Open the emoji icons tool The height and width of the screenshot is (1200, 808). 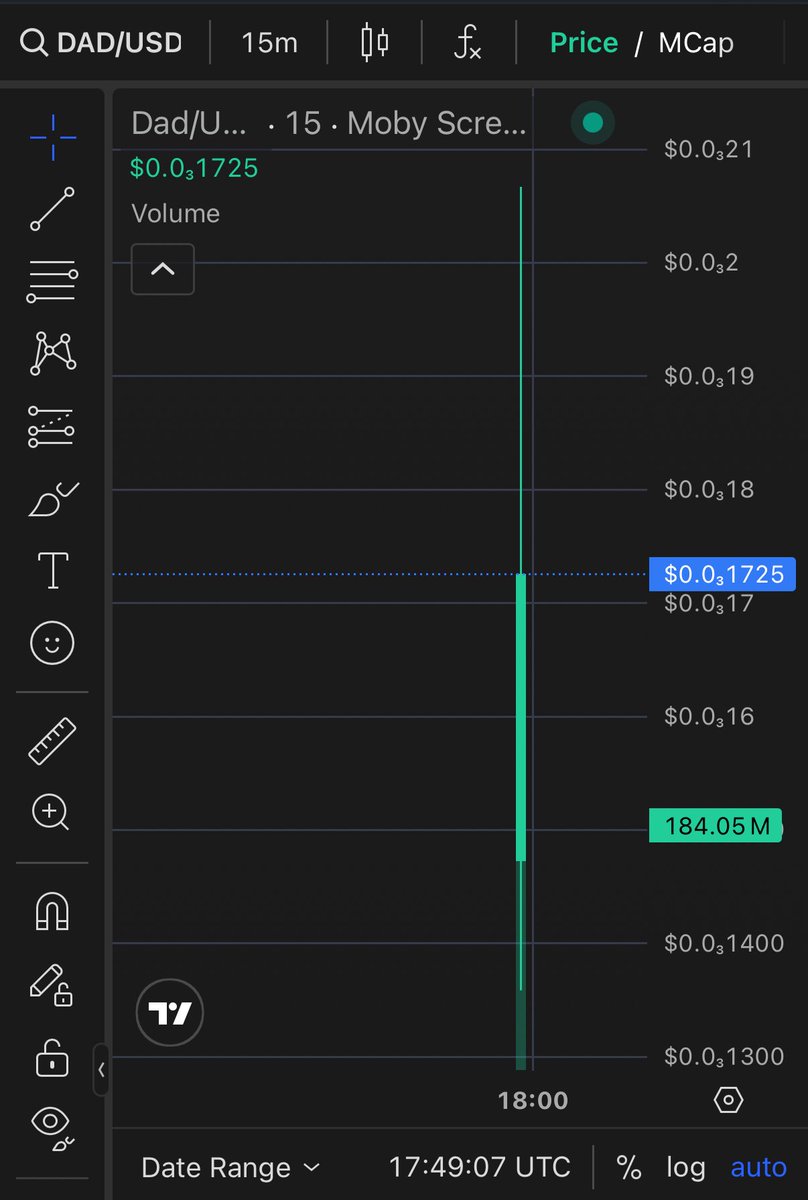(x=52, y=643)
